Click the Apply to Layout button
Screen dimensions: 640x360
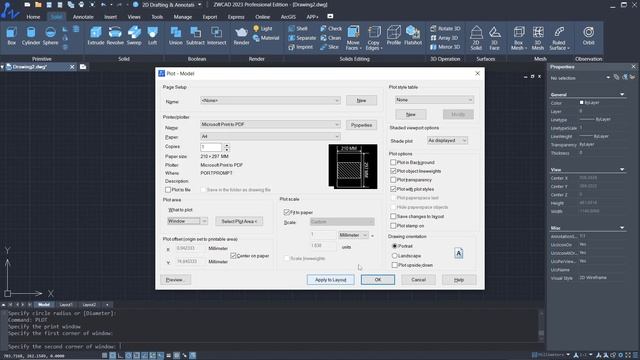(331, 280)
